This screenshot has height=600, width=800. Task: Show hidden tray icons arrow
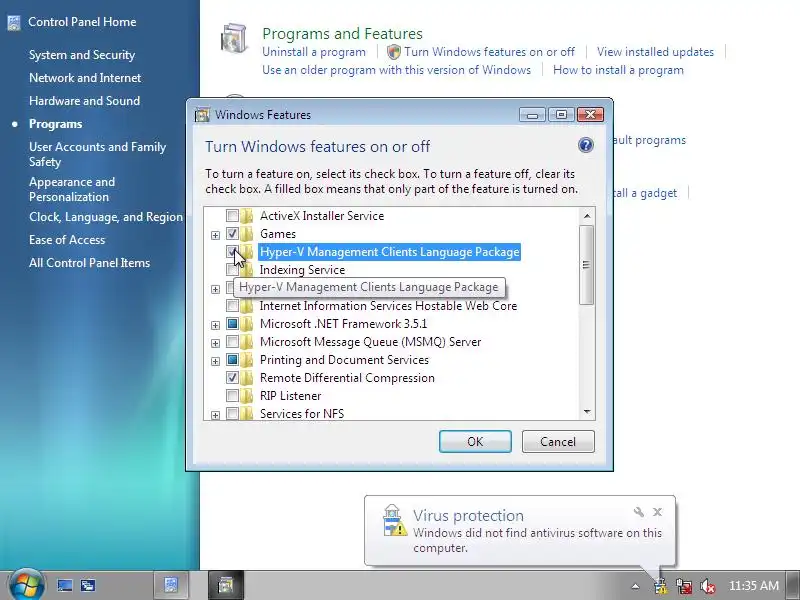635,586
